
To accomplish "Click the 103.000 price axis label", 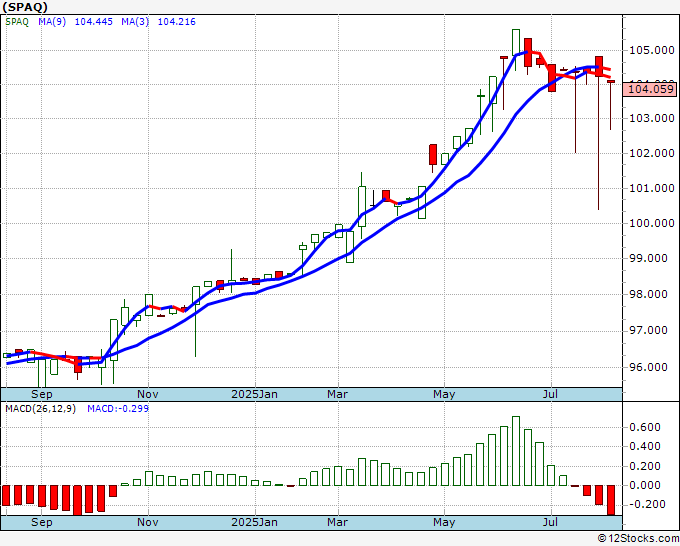I will click(652, 118).
